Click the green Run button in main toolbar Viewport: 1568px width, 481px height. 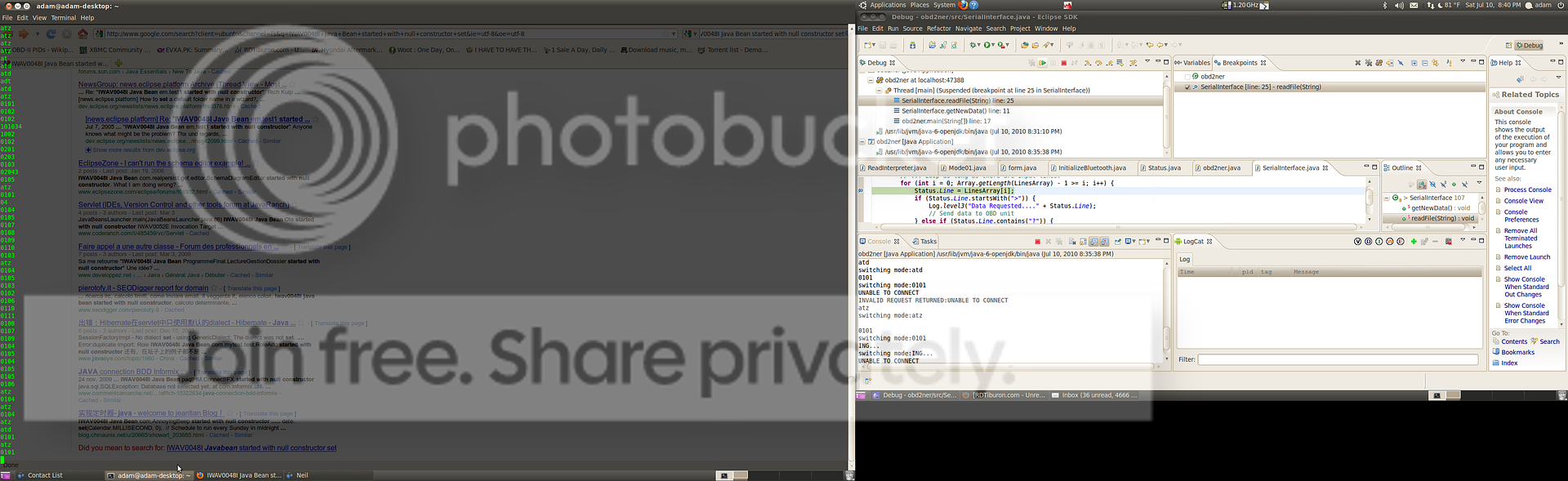(x=988, y=45)
